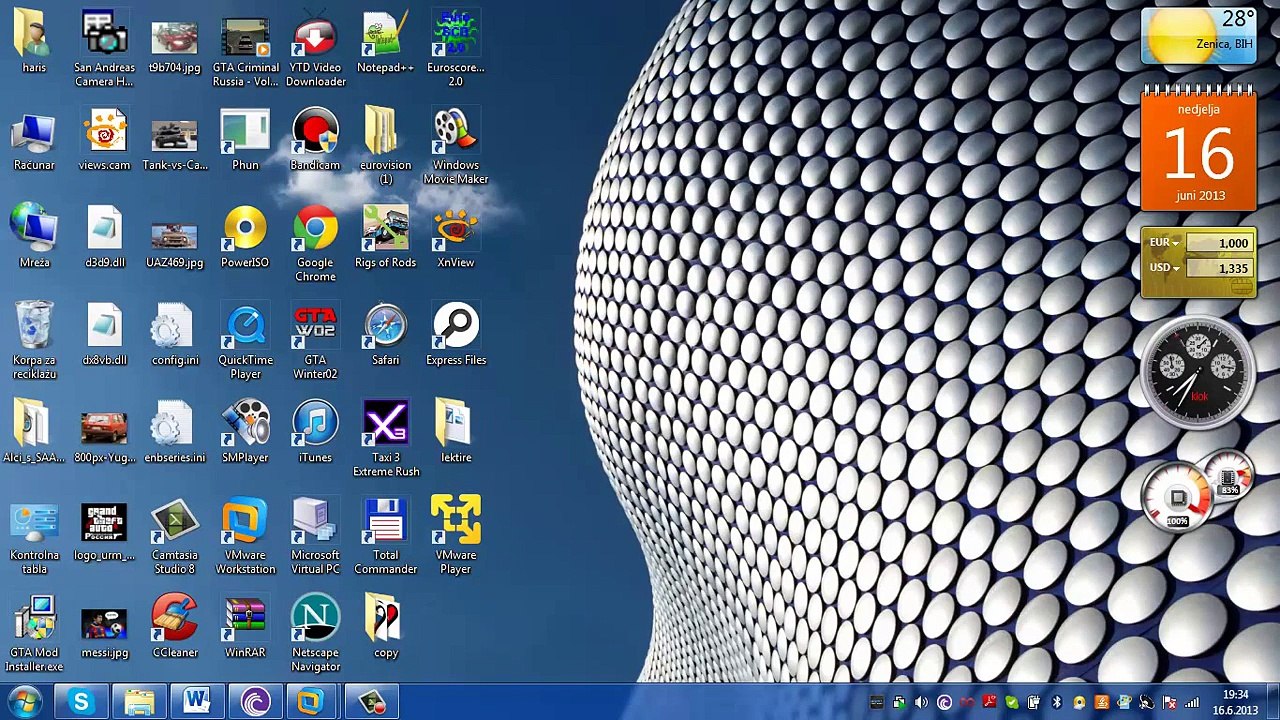Image resolution: width=1280 pixels, height=720 pixels.
Task: Open the taskbar clock showing 19:34
Action: [x=1236, y=702]
